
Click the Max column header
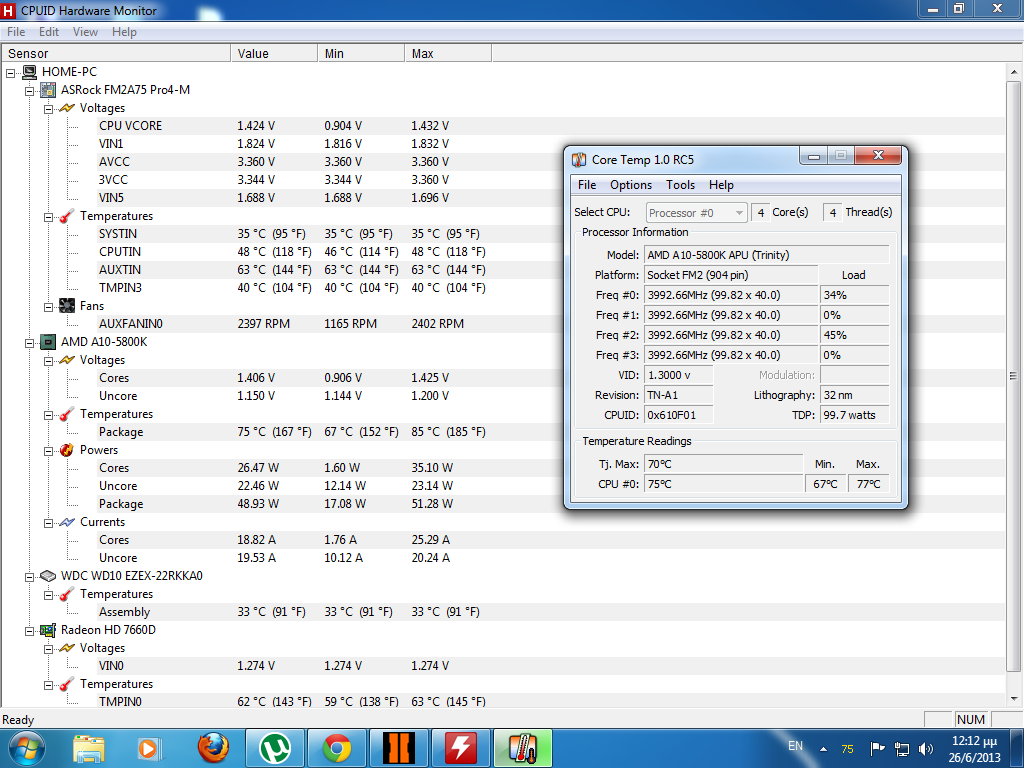pos(448,54)
